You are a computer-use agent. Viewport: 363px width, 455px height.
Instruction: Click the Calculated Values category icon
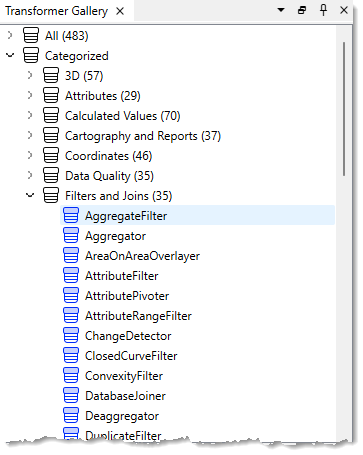coord(51,115)
